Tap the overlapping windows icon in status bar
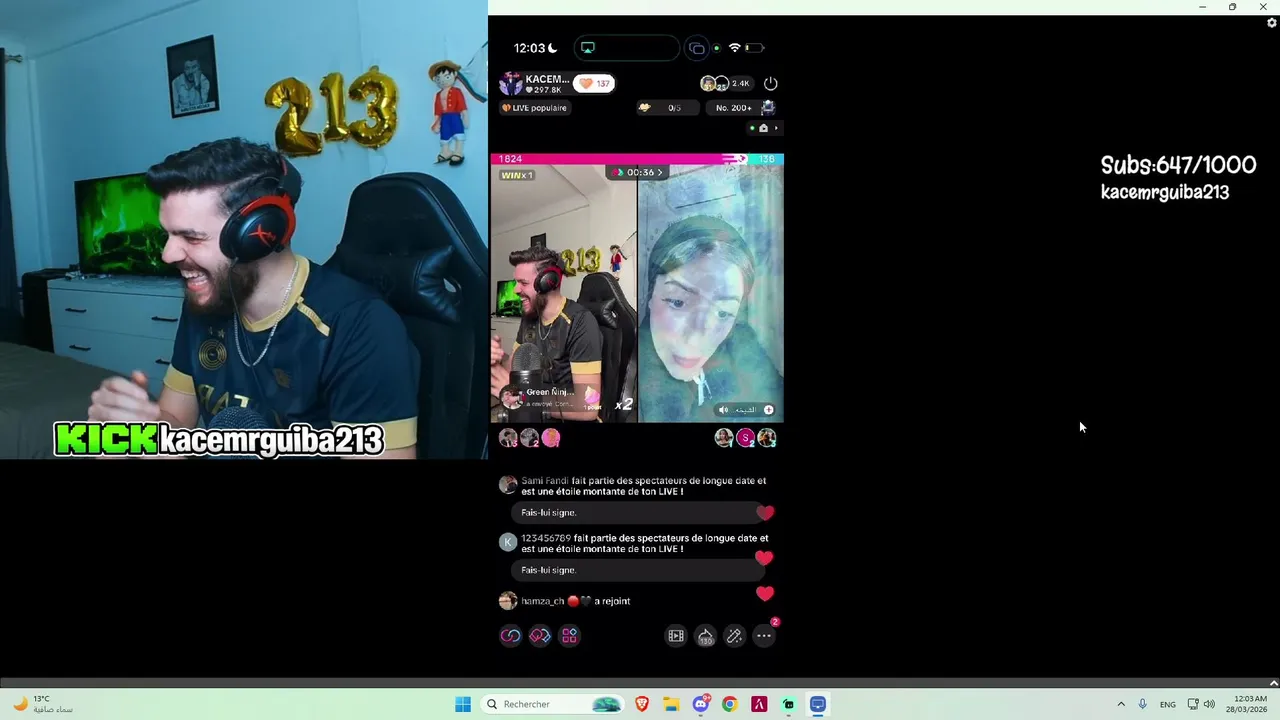Image resolution: width=1280 pixels, height=720 pixels. (697, 48)
